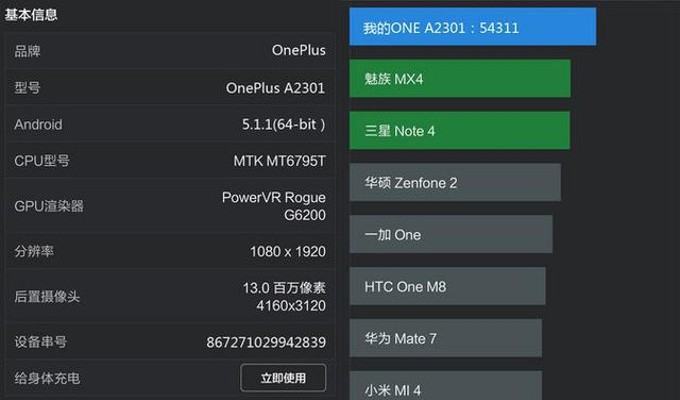Choose the HTC One M8 ranking bar
Image resolution: width=680 pixels, height=400 pixels.
pyautogui.click(x=447, y=287)
